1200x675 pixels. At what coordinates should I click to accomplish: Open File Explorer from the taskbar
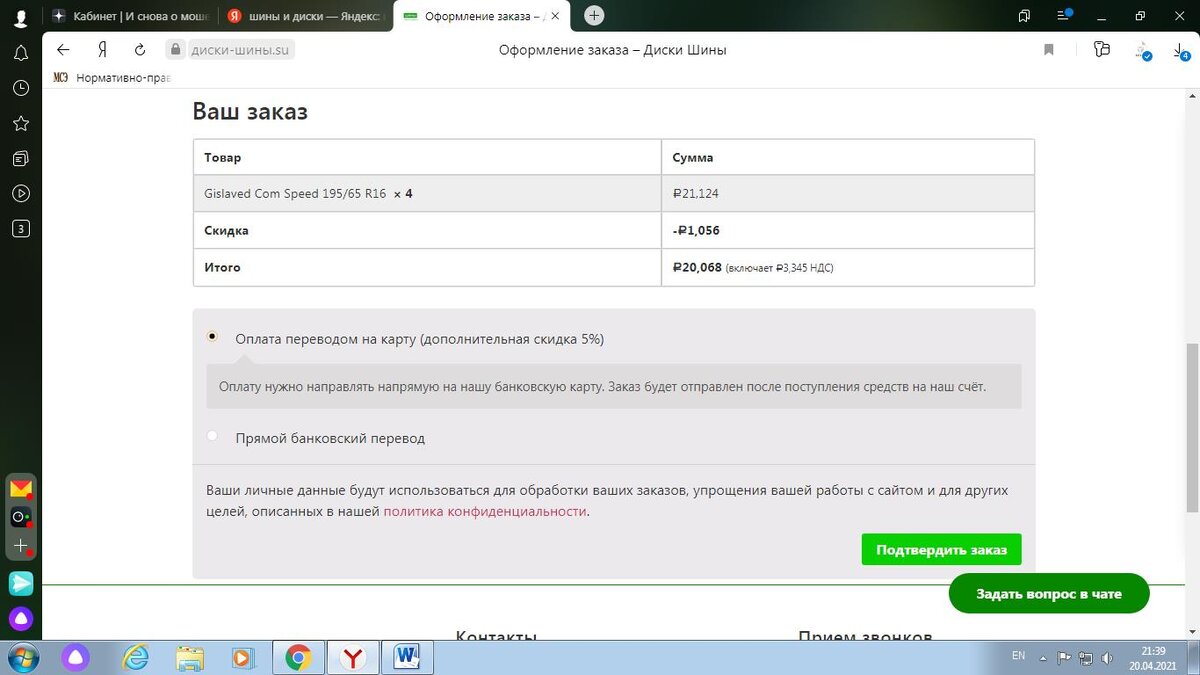tap(189, 657)
